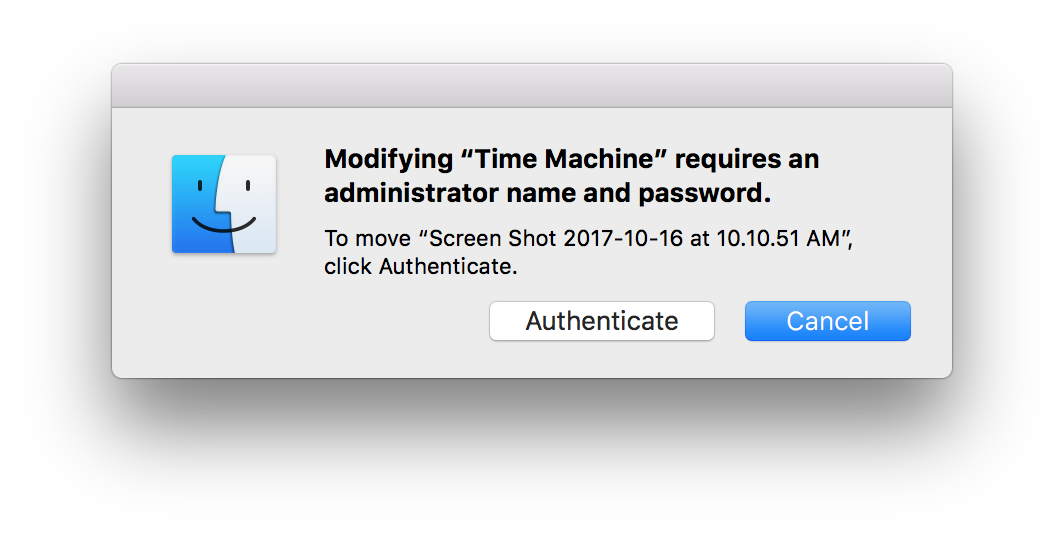Select the blue Cancel button
Screen dimensions: 1064x538
pos(827,321)
